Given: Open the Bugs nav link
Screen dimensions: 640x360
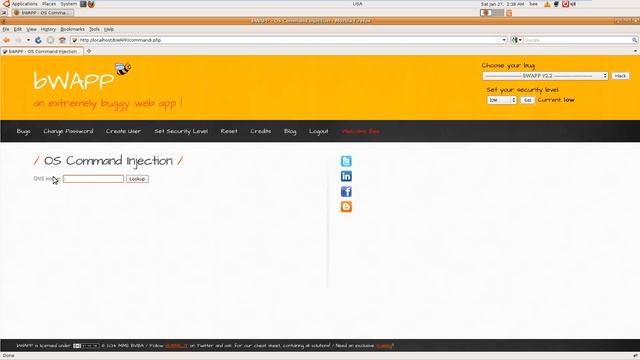Looking at the screenshot, I should (x=24, y=131).
